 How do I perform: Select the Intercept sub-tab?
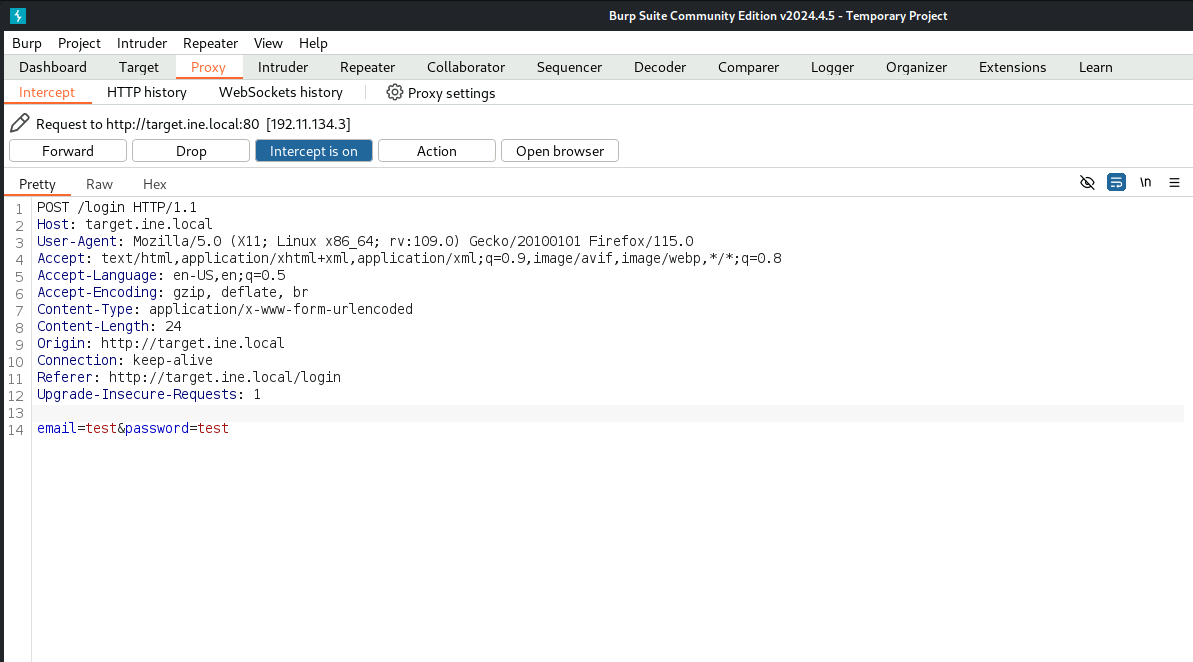tap(47, 92)
